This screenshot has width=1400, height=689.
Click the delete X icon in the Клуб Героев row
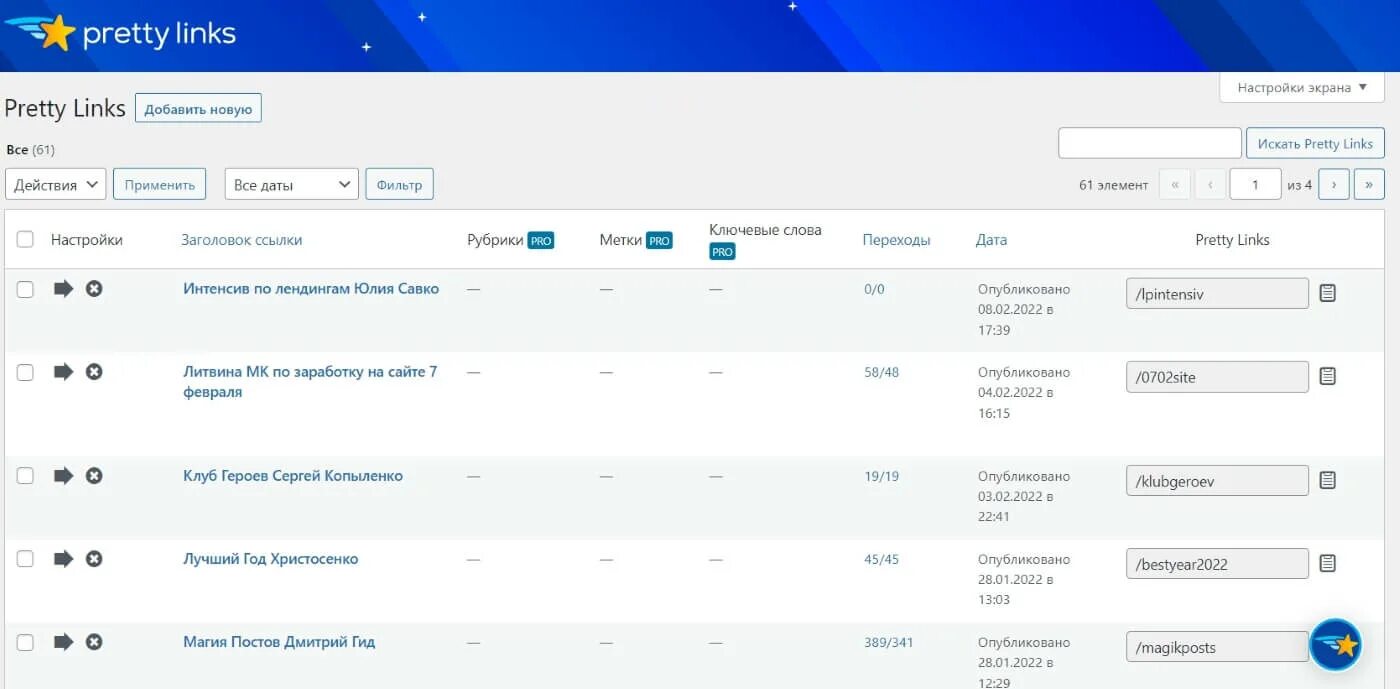(94, 476)
